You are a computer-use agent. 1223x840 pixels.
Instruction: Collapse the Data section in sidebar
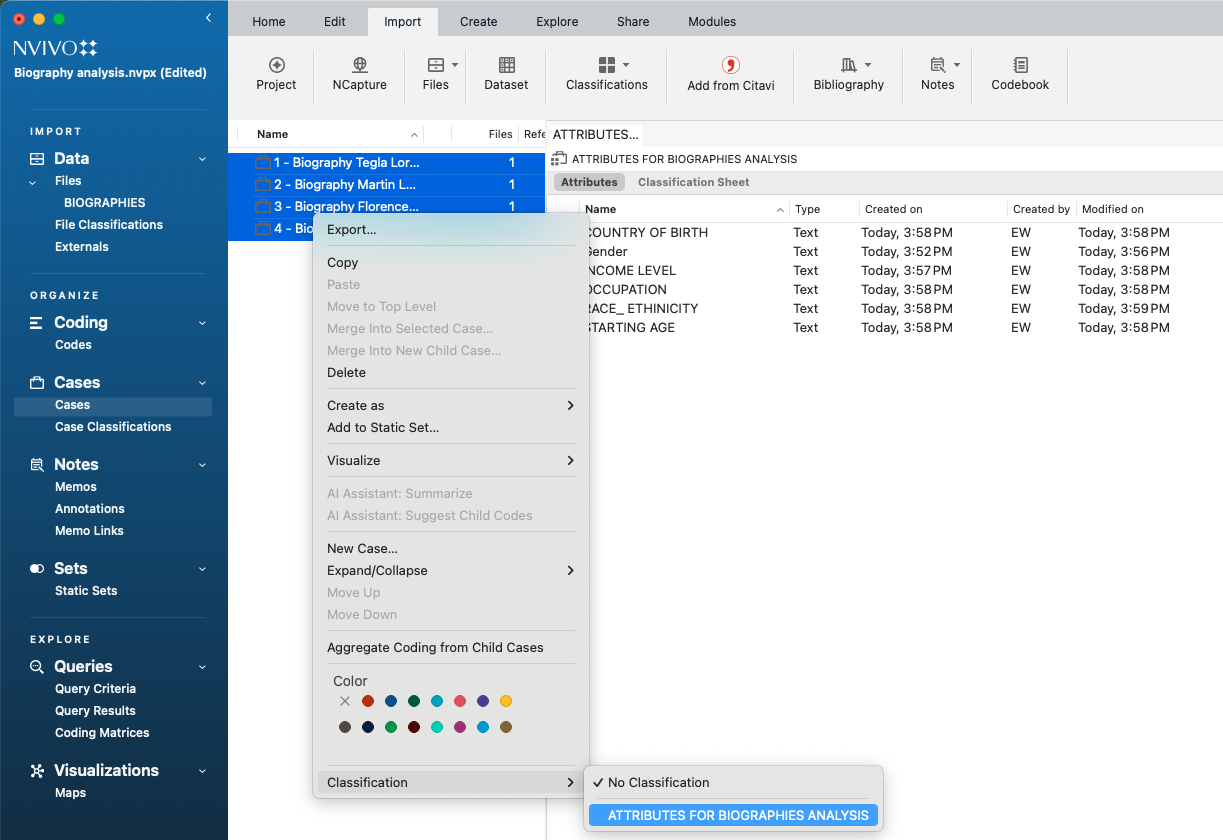[202, 159]
